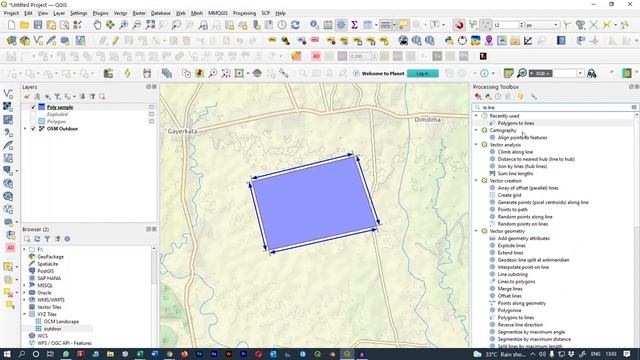Open the Plugins menu
The width and height of the screenshot is (640, 360).
tap(100, 13)
